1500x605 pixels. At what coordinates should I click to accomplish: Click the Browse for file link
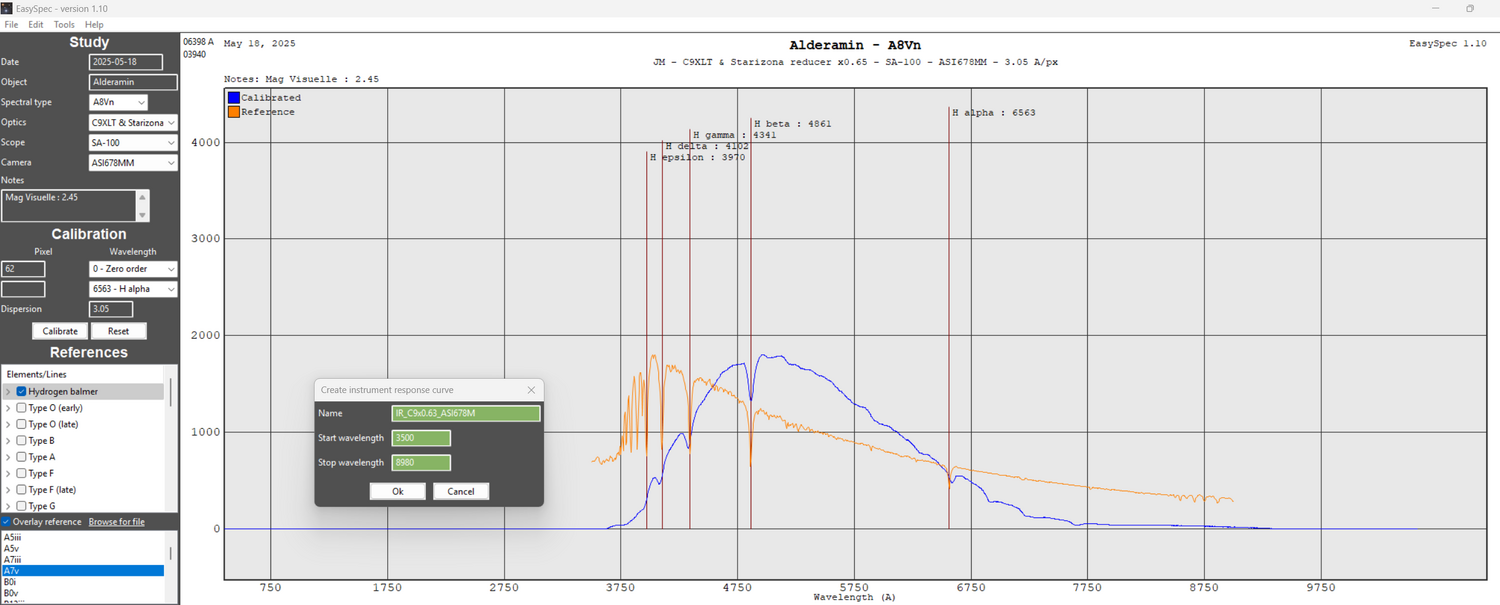pyautogui.click(x=116, y=522)
